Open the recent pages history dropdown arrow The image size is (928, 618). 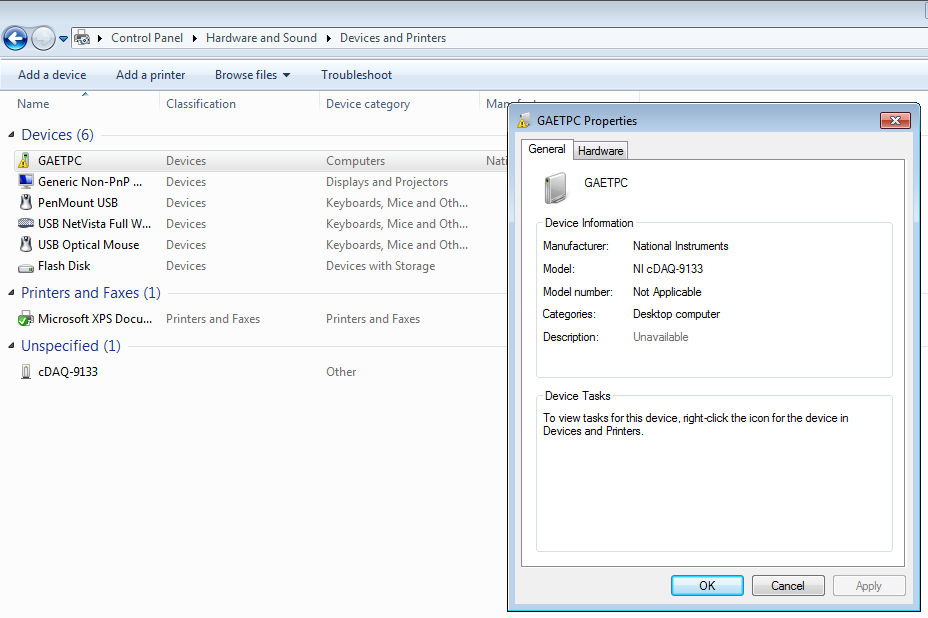(x=64, y=39)
